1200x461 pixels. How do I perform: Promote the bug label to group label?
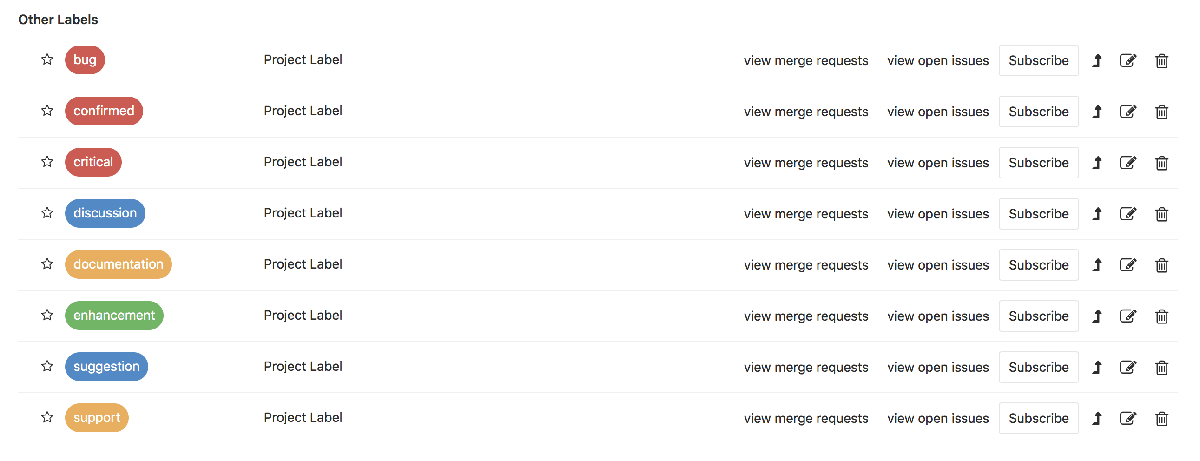coord(1096,61)
